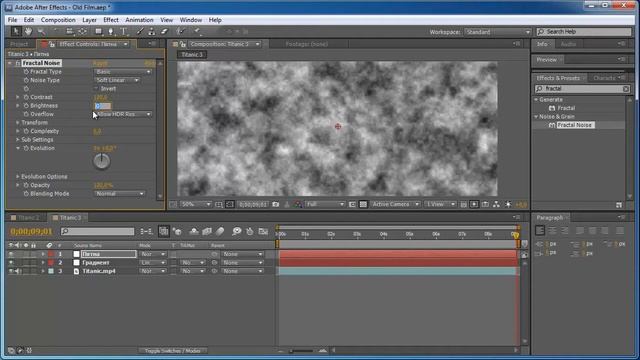Screen dimensions: 640x360
Task: Select the Pan Behind anchor point tool
Action: 82,31
